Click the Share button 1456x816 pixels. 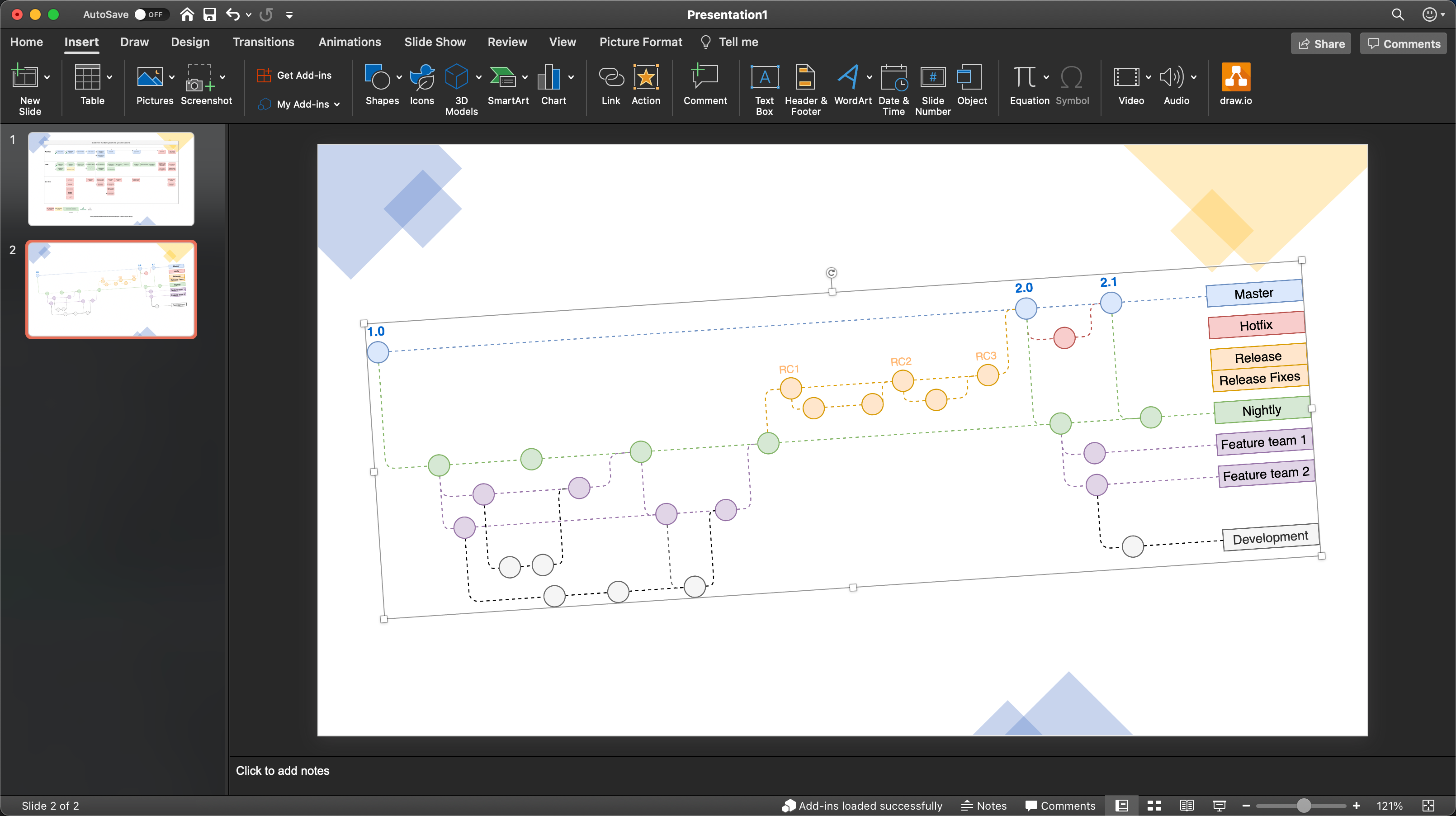1320,43
